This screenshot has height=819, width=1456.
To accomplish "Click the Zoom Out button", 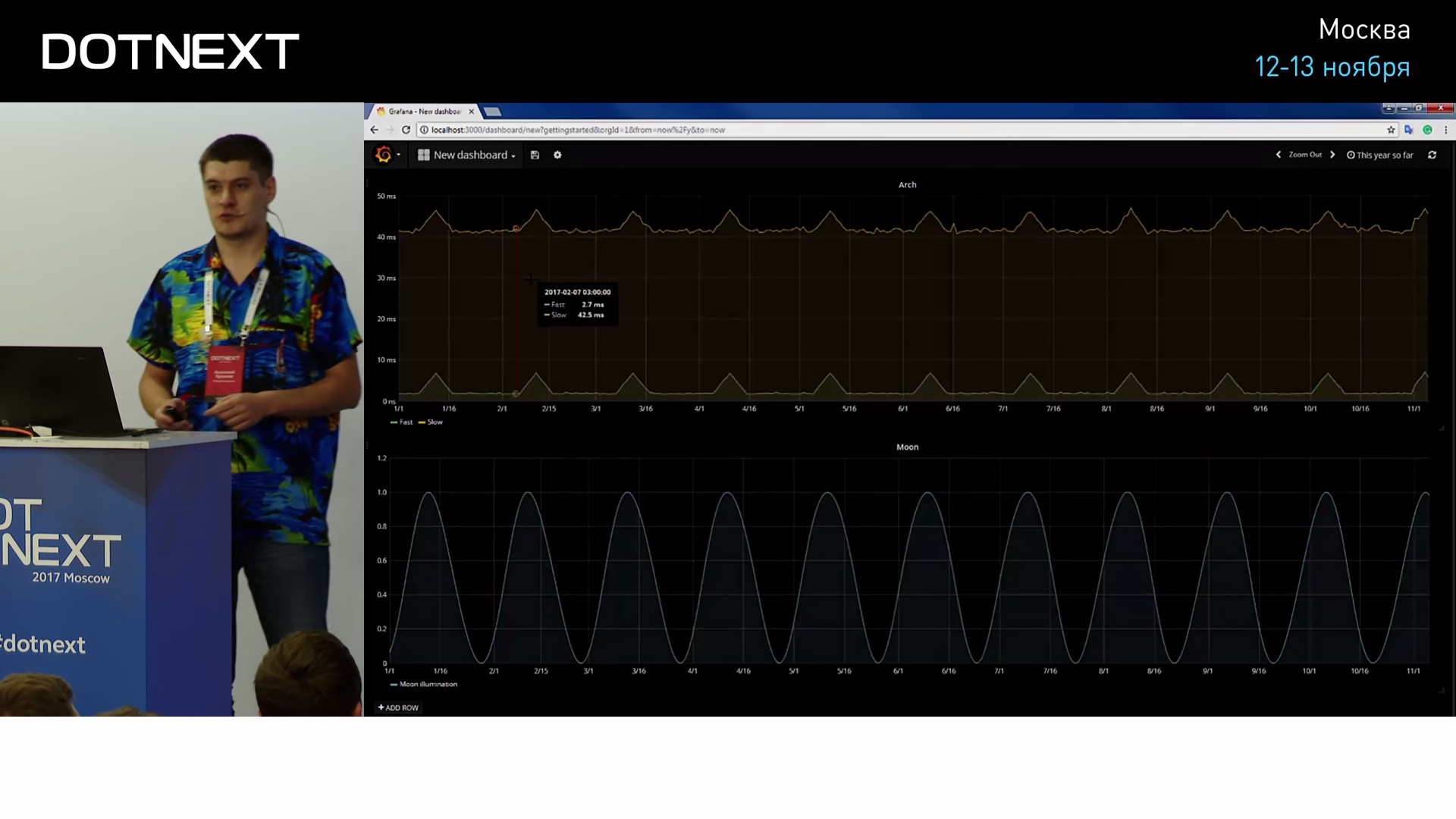I will (1304, 155).
